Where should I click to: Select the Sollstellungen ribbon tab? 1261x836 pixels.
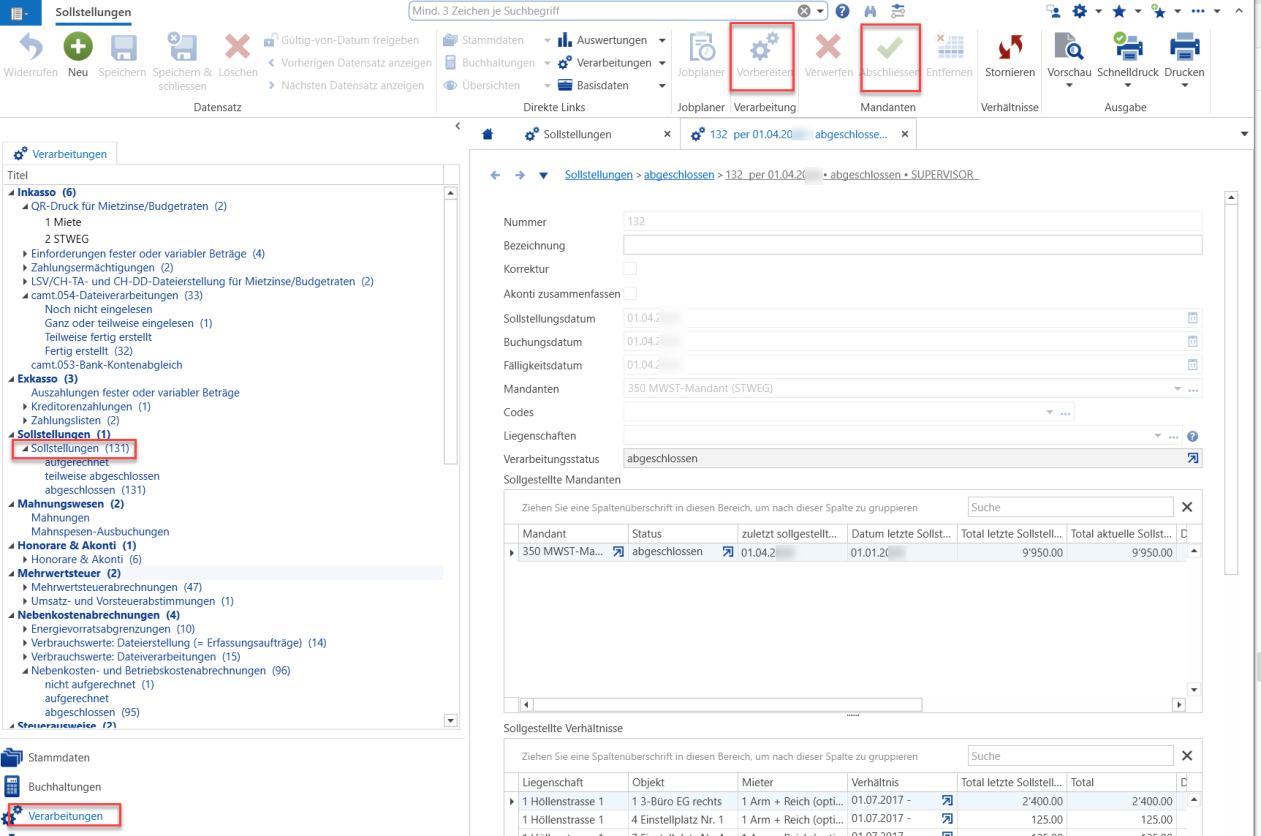click(93, 12)
